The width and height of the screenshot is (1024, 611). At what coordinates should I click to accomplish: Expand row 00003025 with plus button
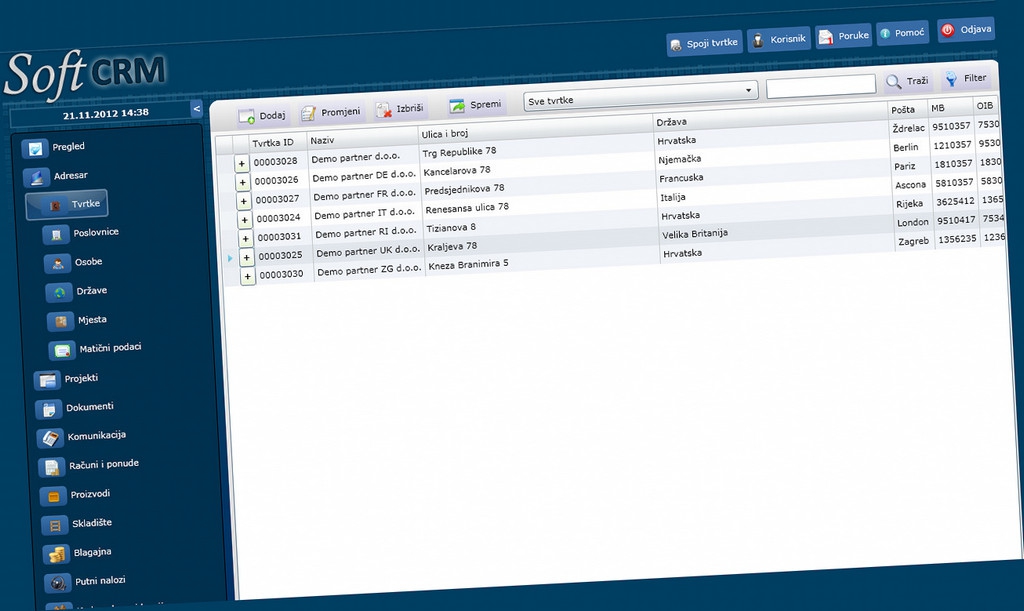coord(247,258)
